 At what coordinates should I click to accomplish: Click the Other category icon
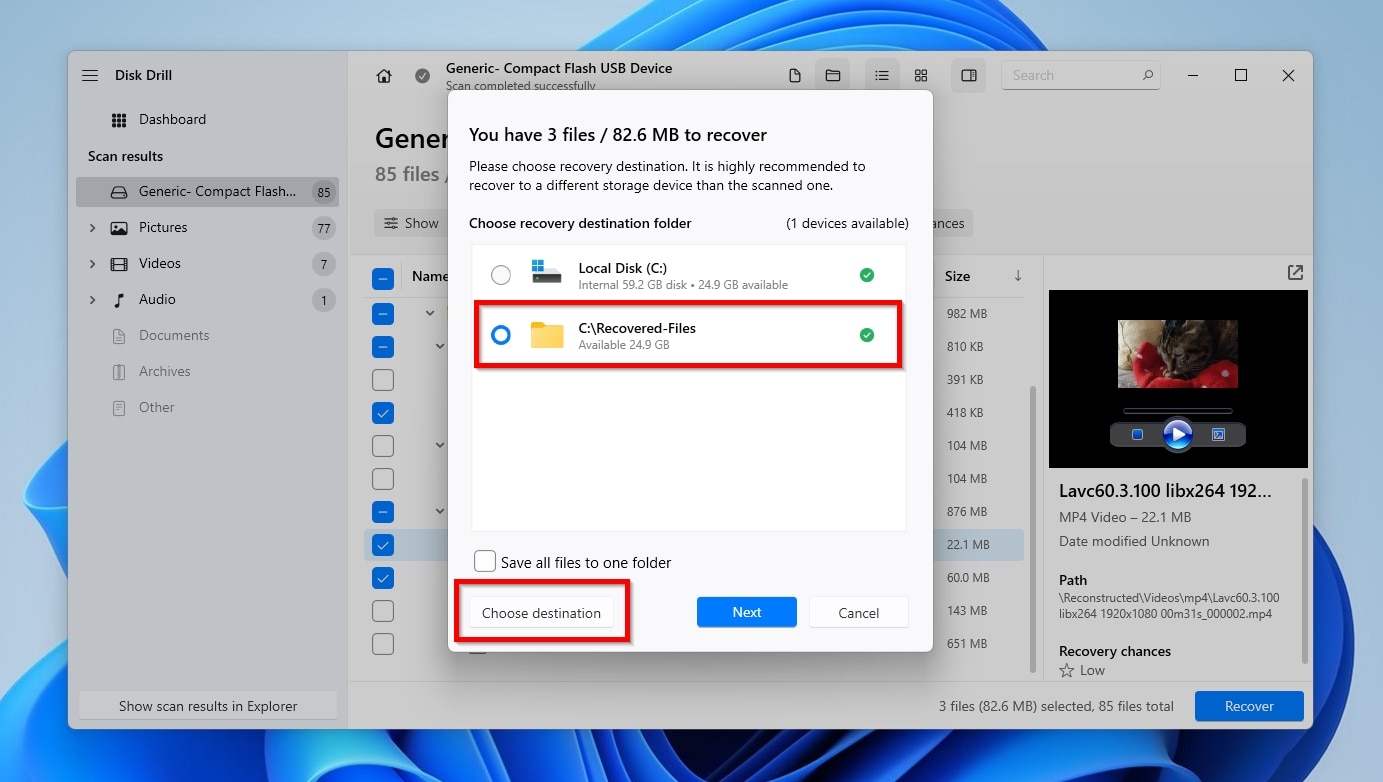pyautogui.click(x=119, y=408)
